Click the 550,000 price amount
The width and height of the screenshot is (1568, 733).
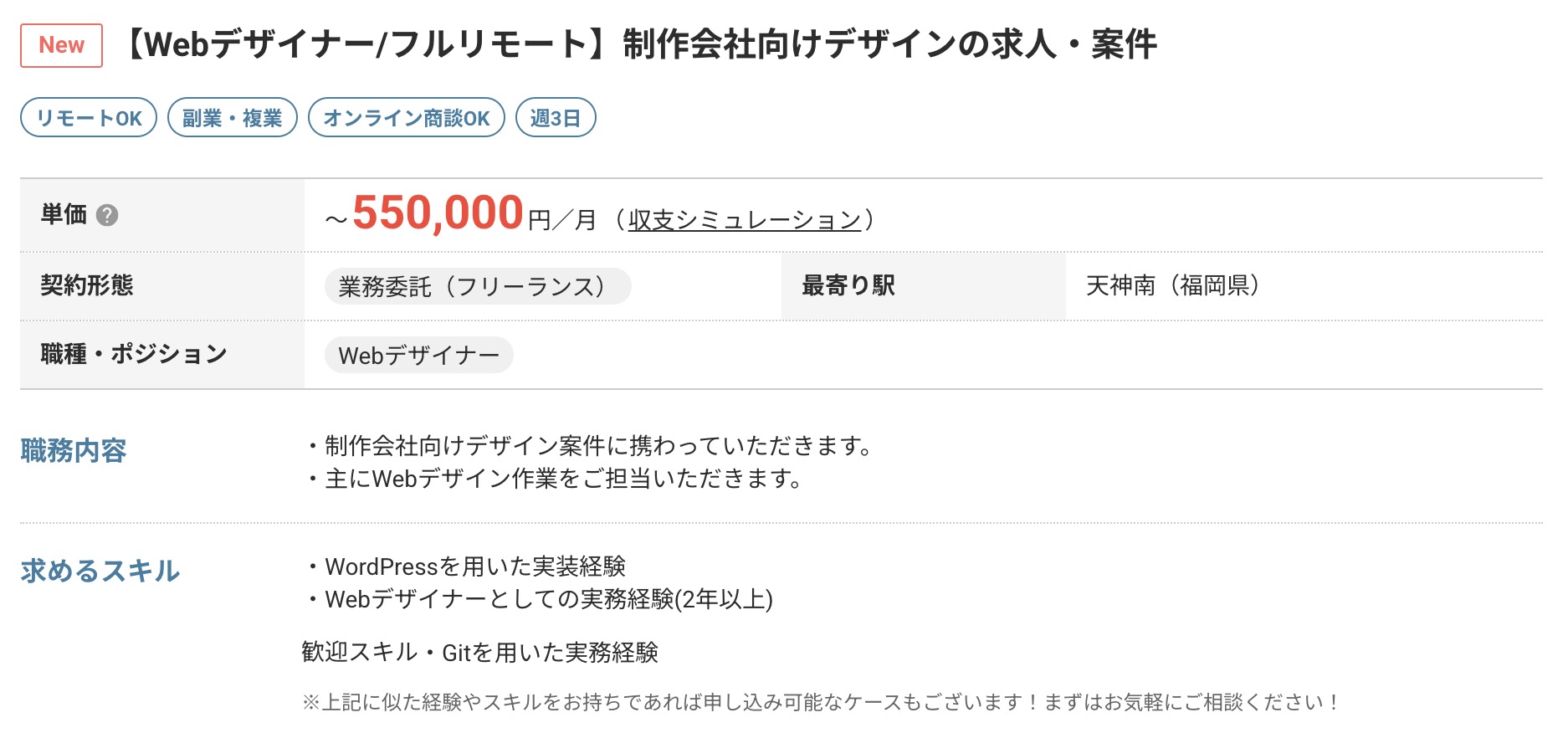[x=438, y=213]
